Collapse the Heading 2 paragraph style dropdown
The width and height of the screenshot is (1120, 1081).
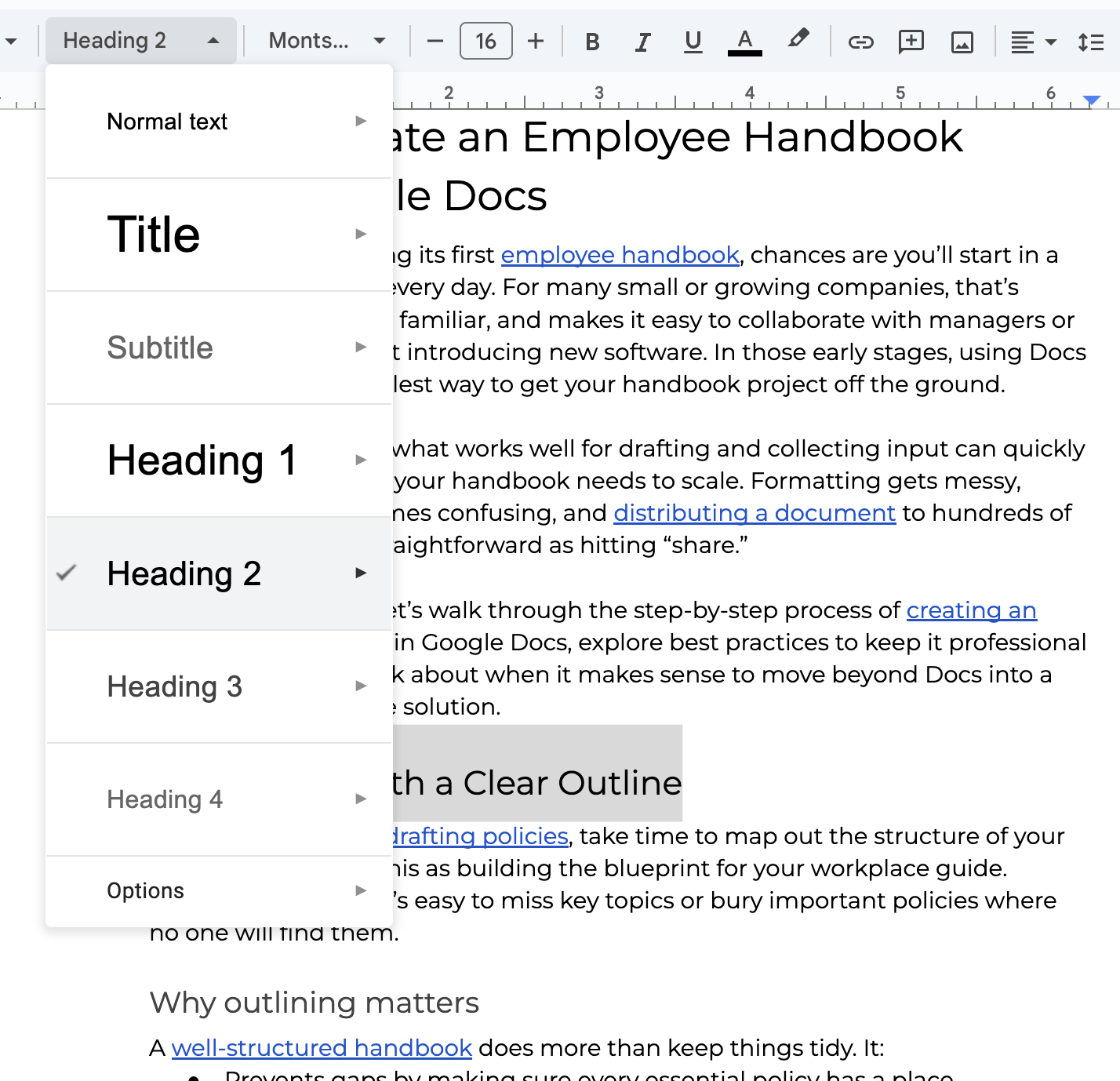click(140, 41)
